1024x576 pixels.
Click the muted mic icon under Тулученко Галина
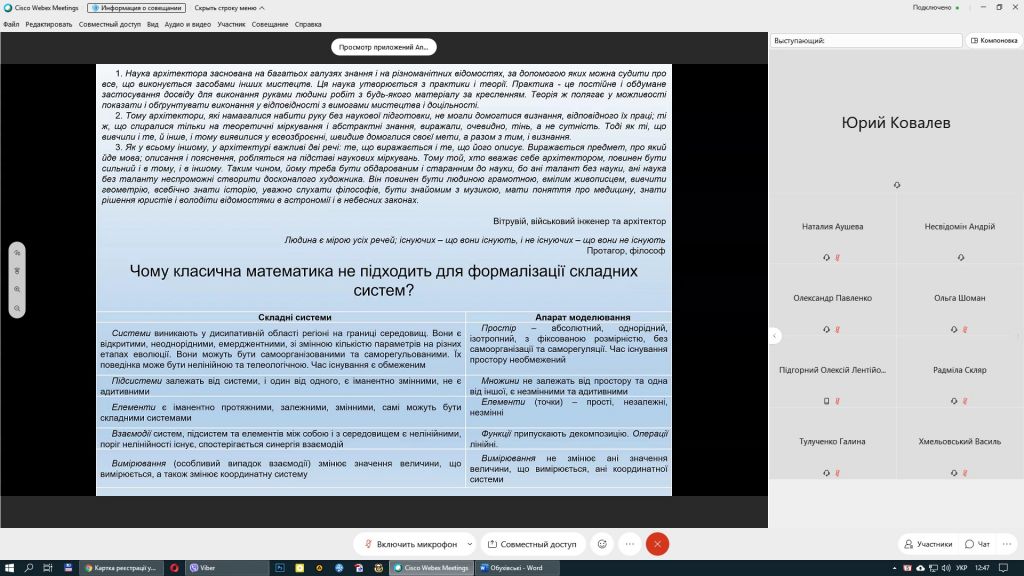[837, 473]
